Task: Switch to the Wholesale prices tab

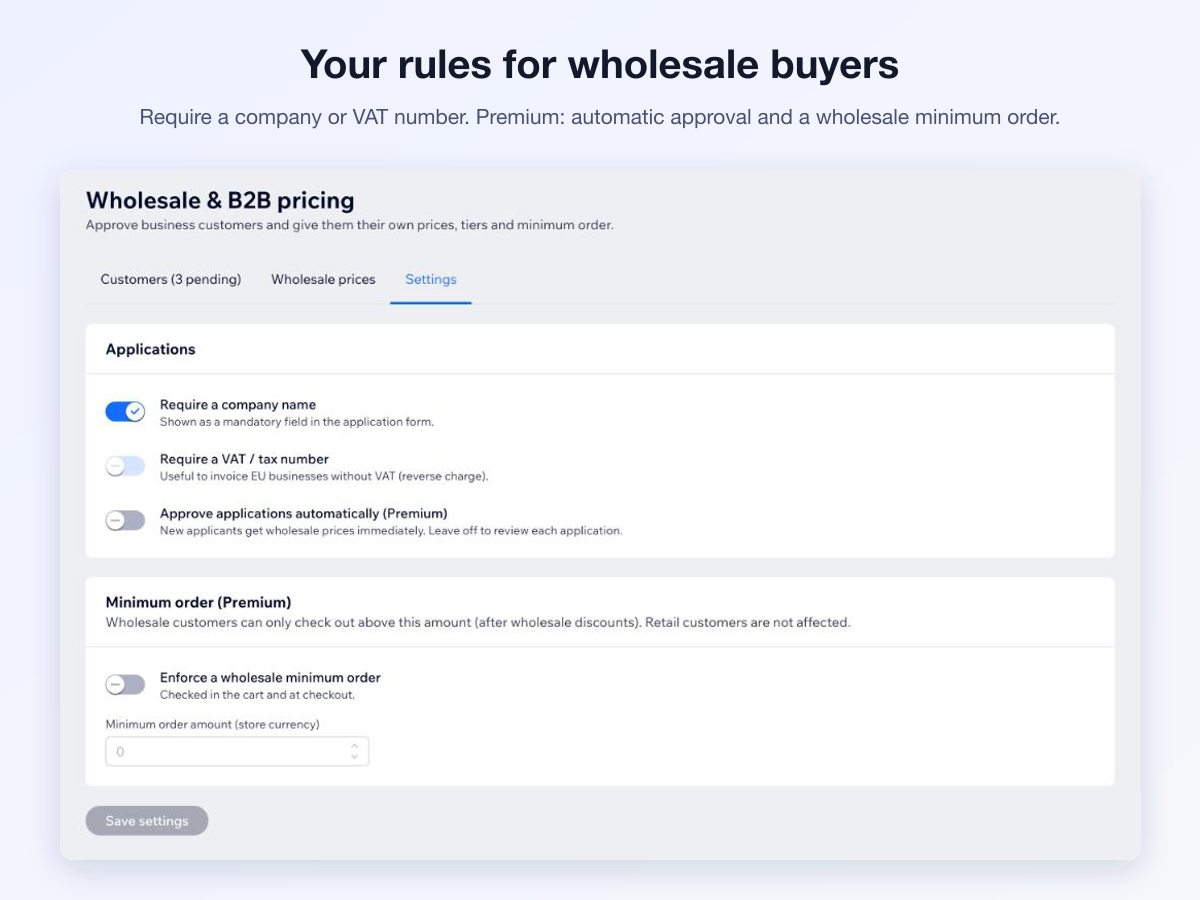Action: 323,280
